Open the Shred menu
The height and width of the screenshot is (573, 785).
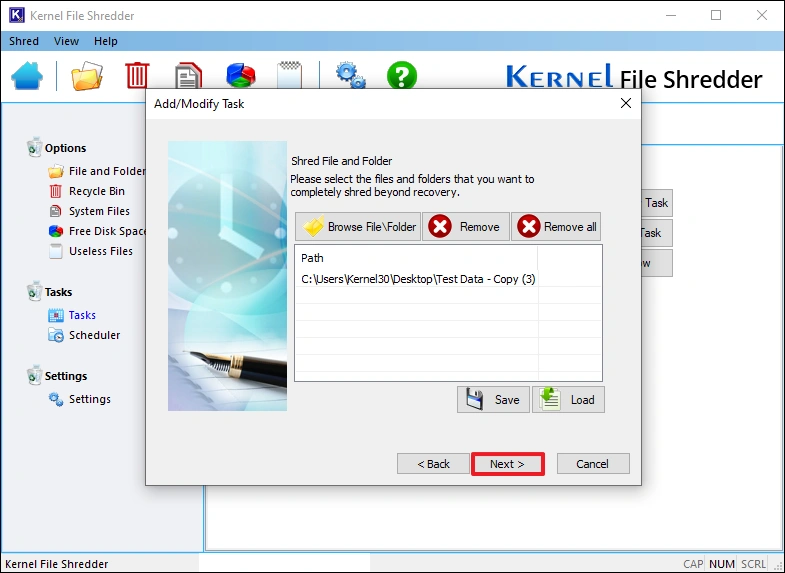(x=24, y=41)
